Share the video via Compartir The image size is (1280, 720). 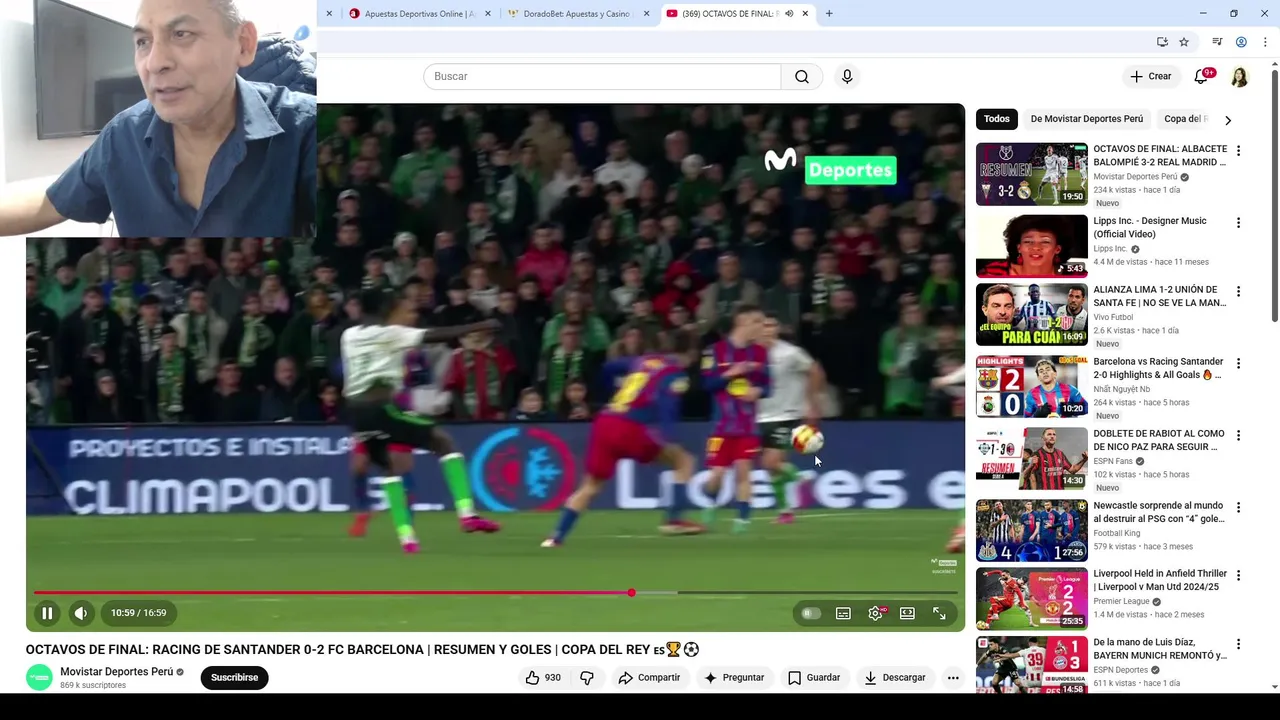pos(649,678)
